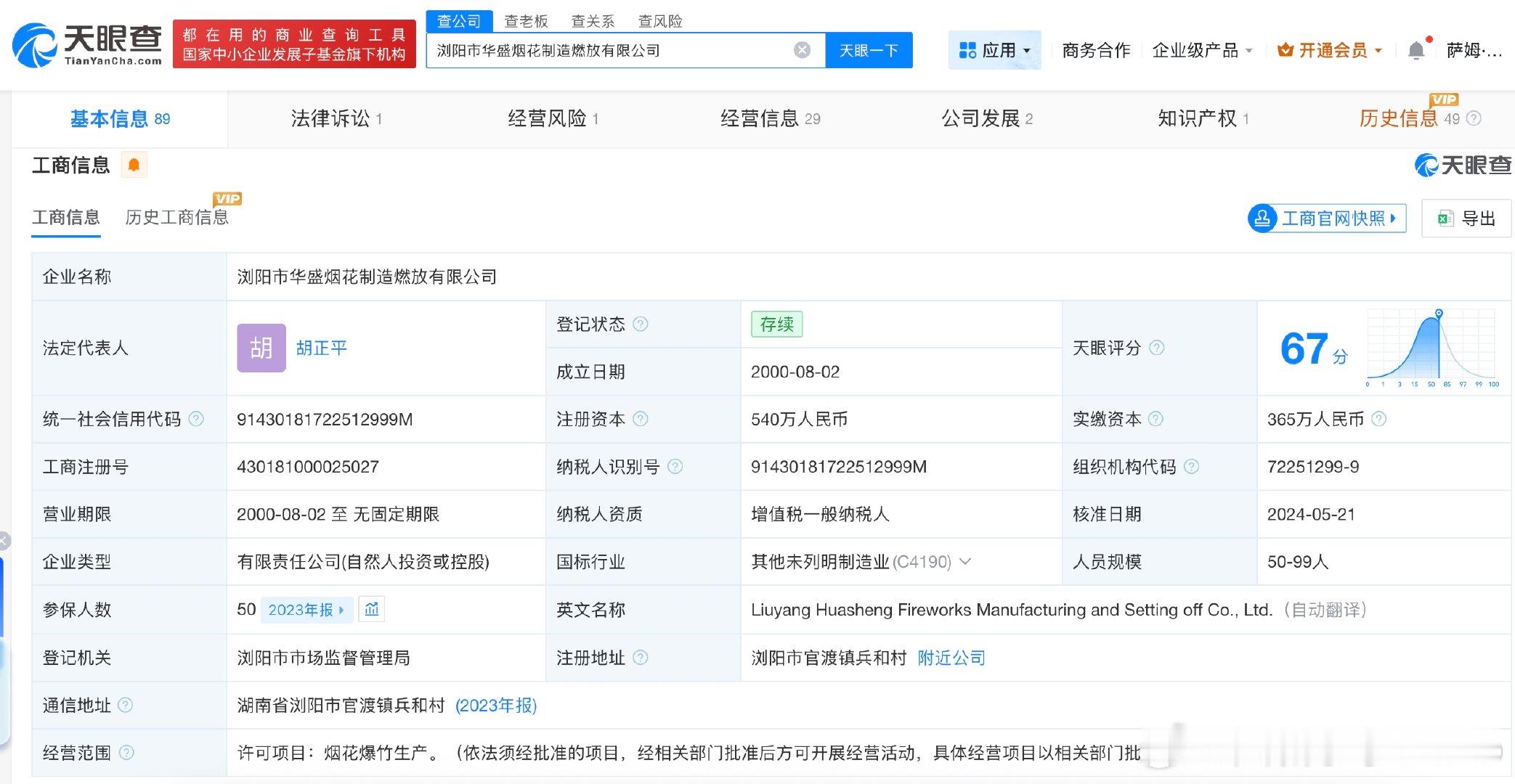Click the credit code 91430181722512999M in 统一社会信用代码 row

pos(325,419)
